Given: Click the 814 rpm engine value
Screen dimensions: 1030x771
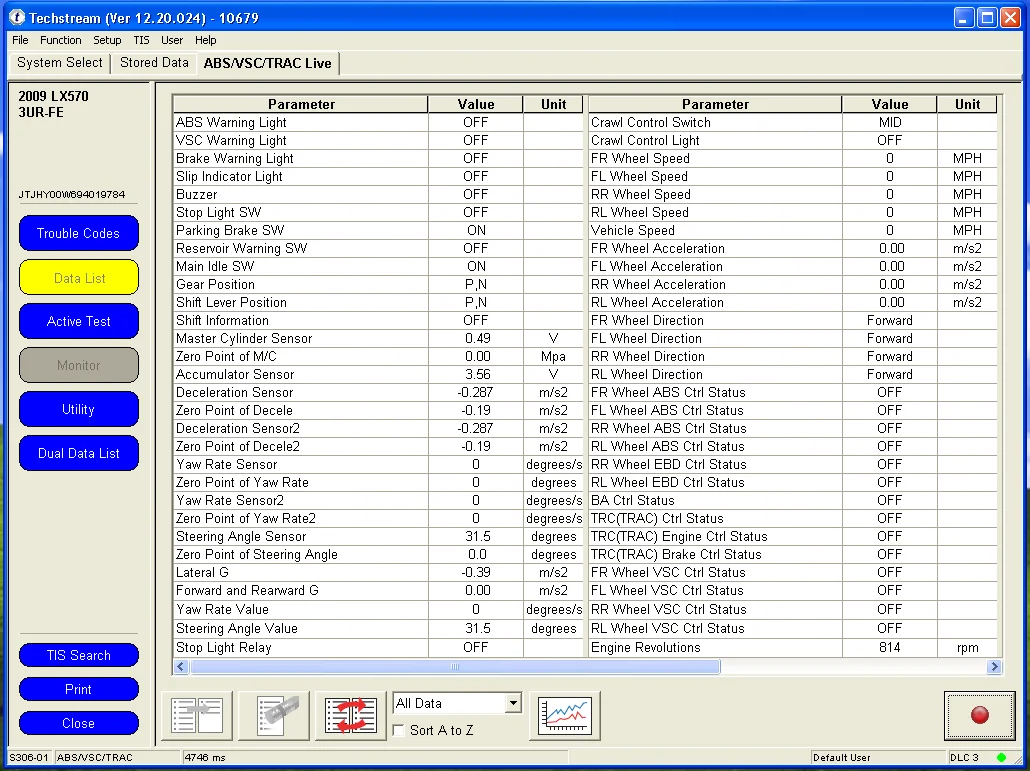Looking at the screenshot, I should tap(889, 648).
